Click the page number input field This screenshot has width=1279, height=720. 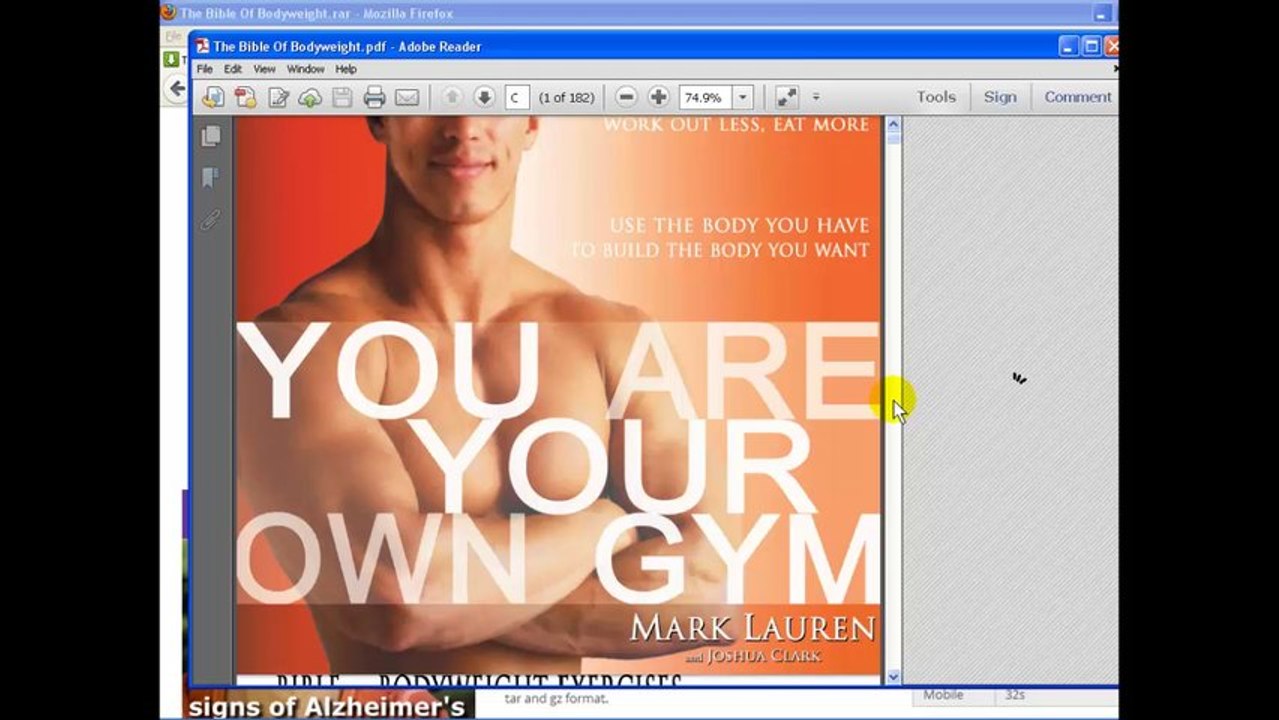click(x=517, y=97)
